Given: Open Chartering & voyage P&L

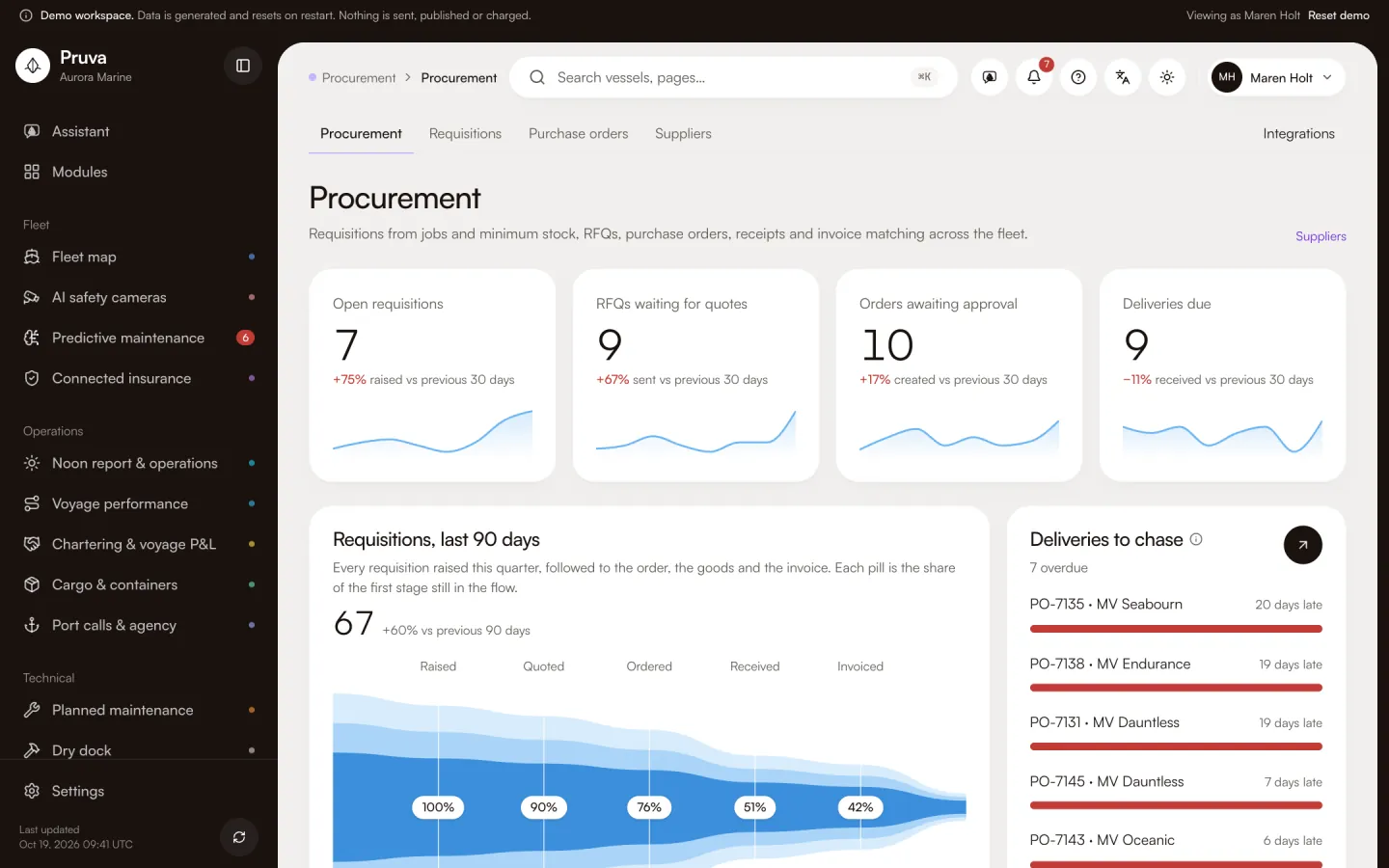Looking at the screenshot, I should [139, 544].
